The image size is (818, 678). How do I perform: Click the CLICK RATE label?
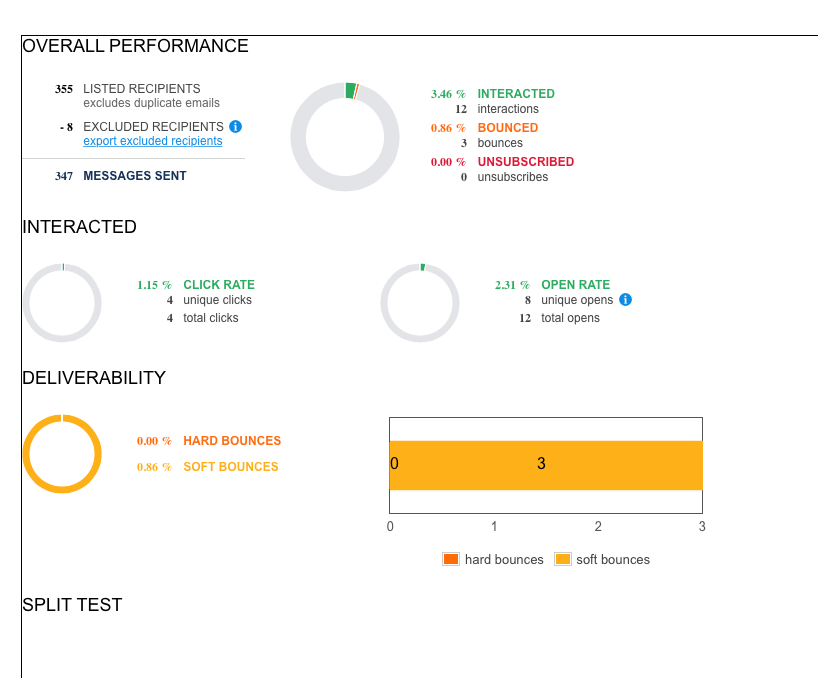point(218,285)
